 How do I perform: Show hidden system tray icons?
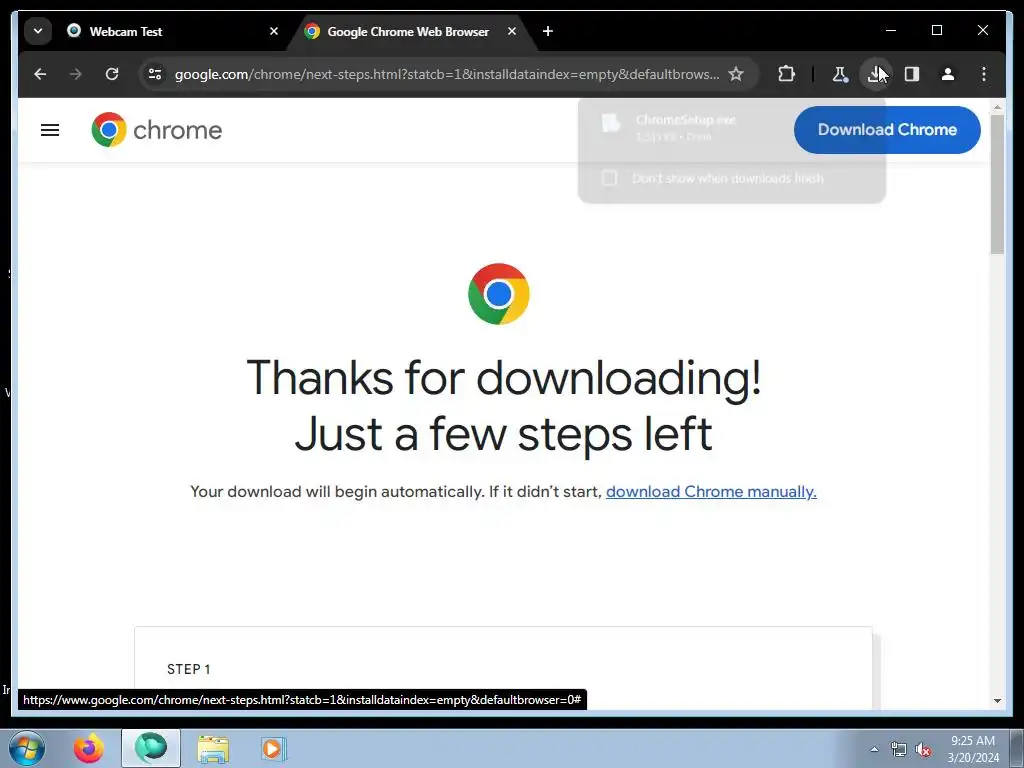click(x=874, y=749)
